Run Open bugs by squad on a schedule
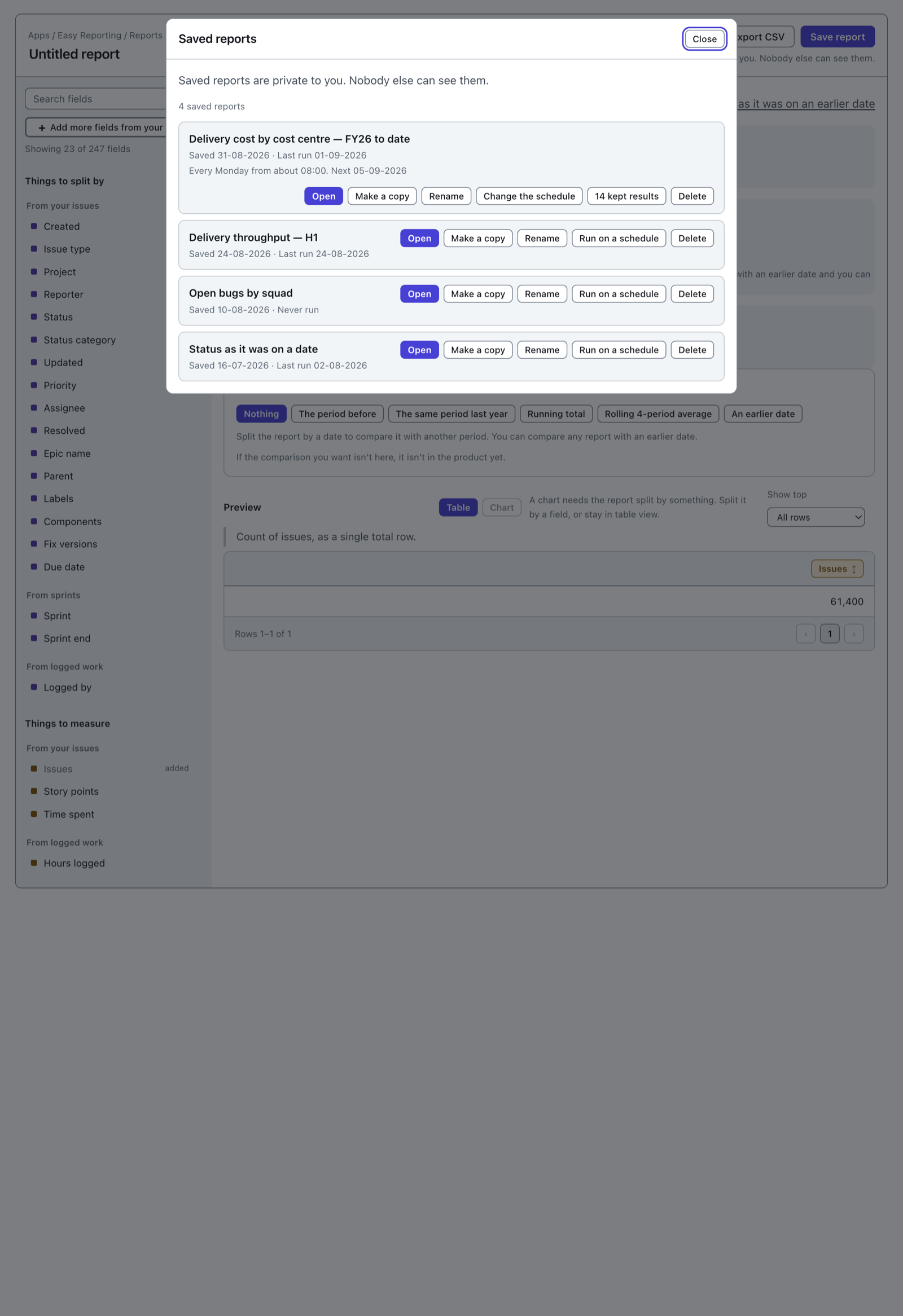 point(619,294)
